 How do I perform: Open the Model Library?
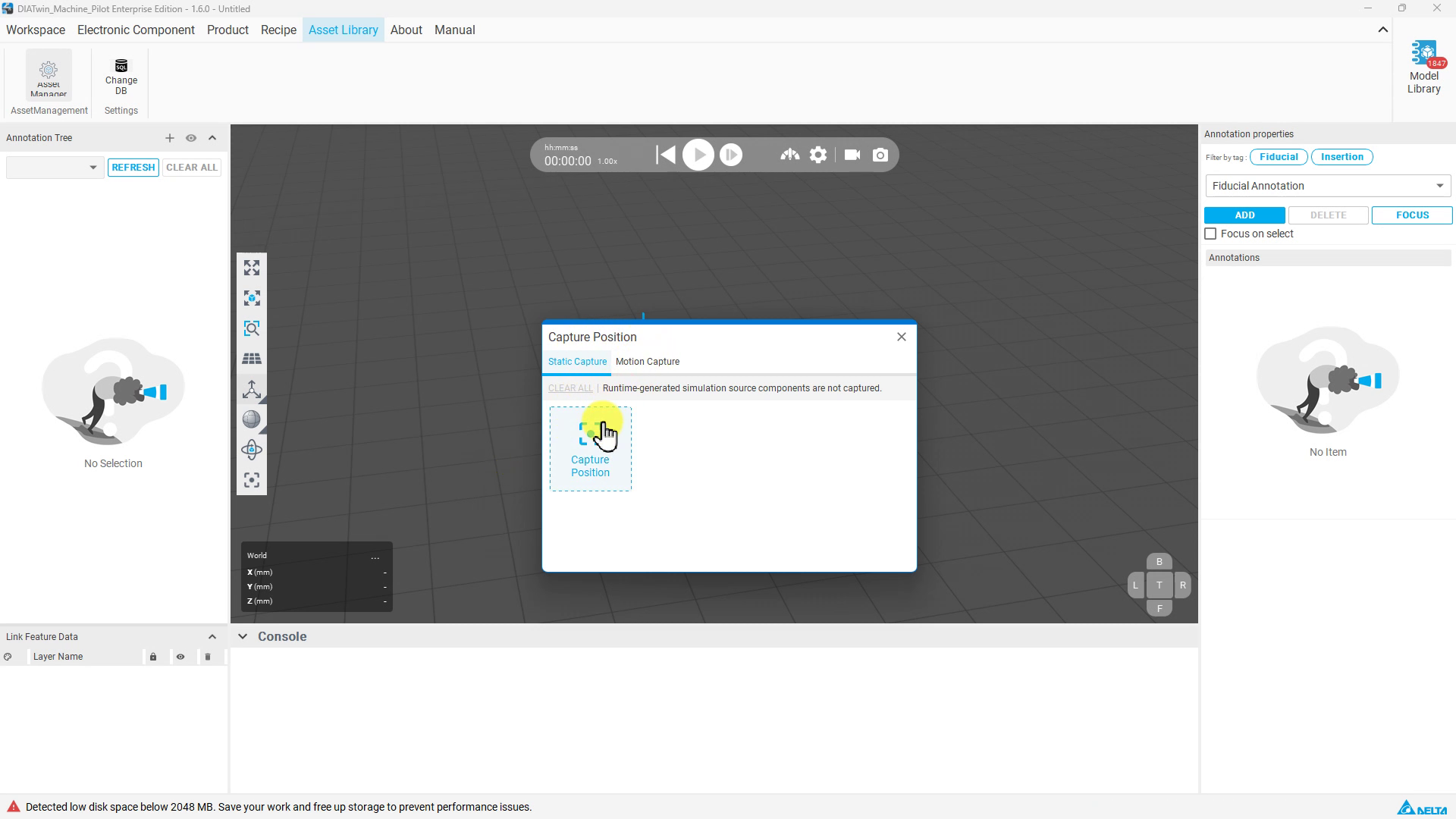[x=1423, y=68]
